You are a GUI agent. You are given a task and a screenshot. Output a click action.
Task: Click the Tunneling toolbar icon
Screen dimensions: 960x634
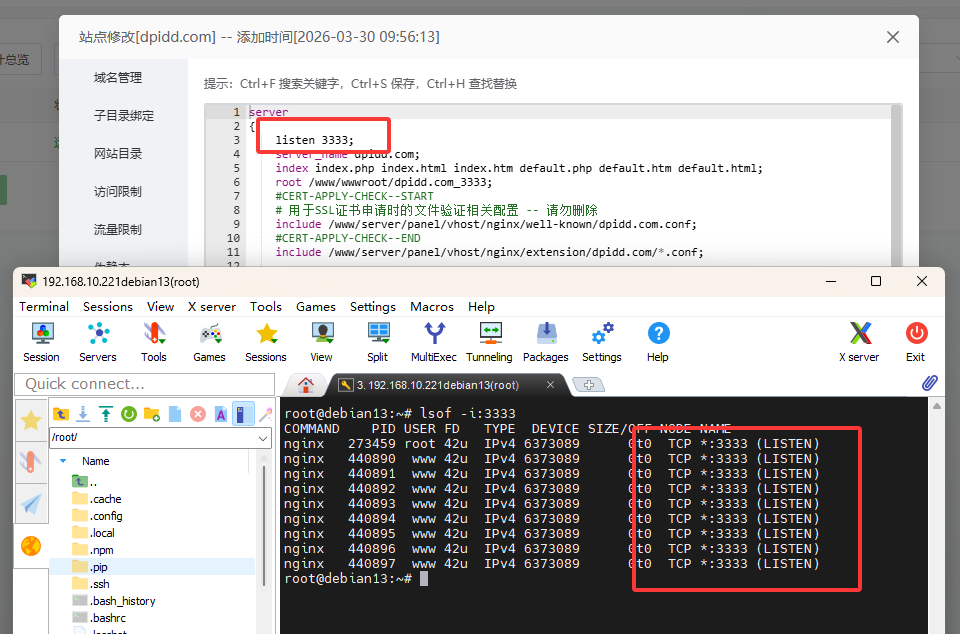489,342
